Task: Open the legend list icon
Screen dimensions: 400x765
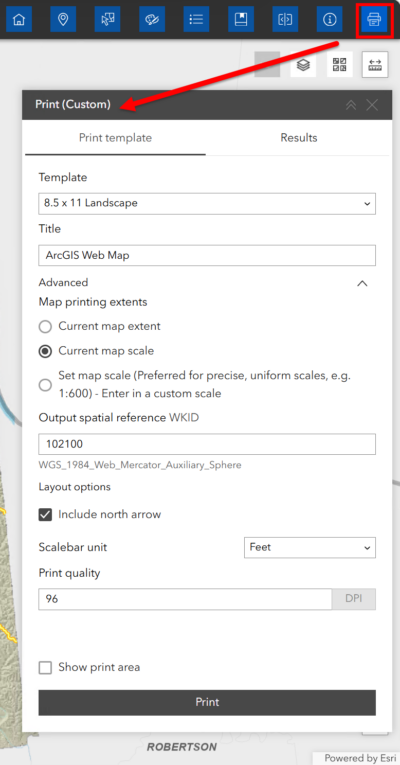Action: [x=196, y=19]
